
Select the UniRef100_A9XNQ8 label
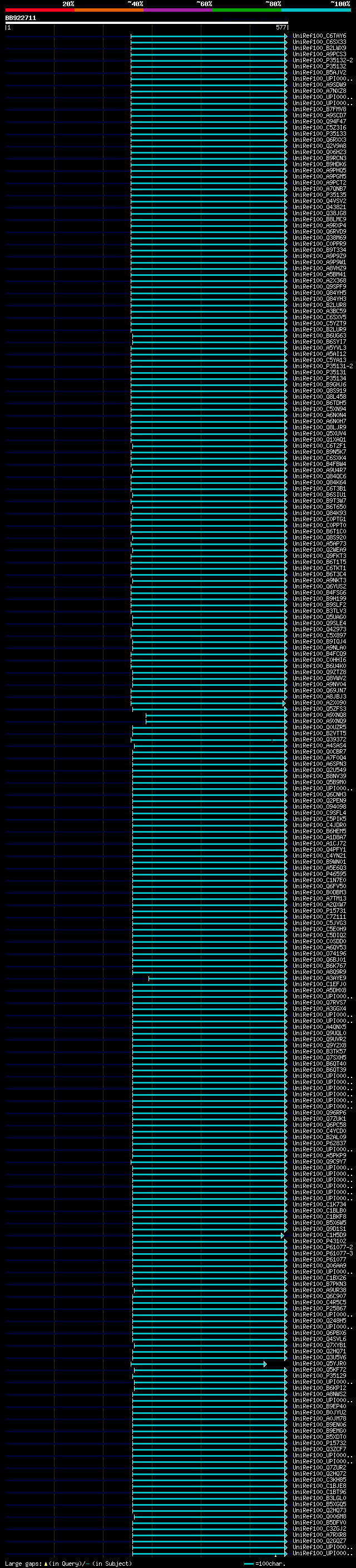point(319,715)
